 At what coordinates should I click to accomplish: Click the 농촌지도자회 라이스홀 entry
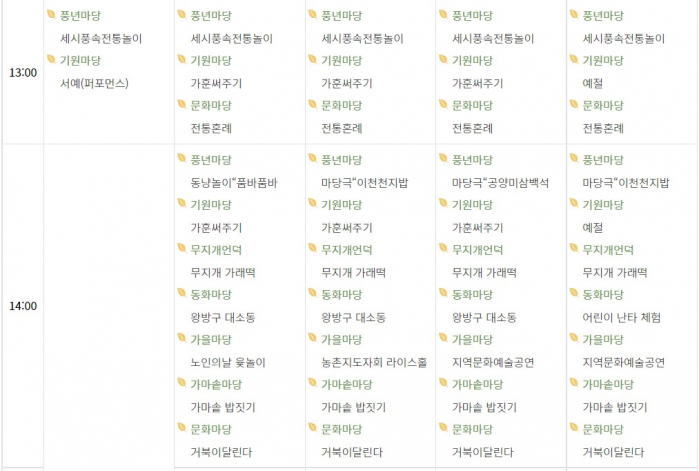pos(373,362)
